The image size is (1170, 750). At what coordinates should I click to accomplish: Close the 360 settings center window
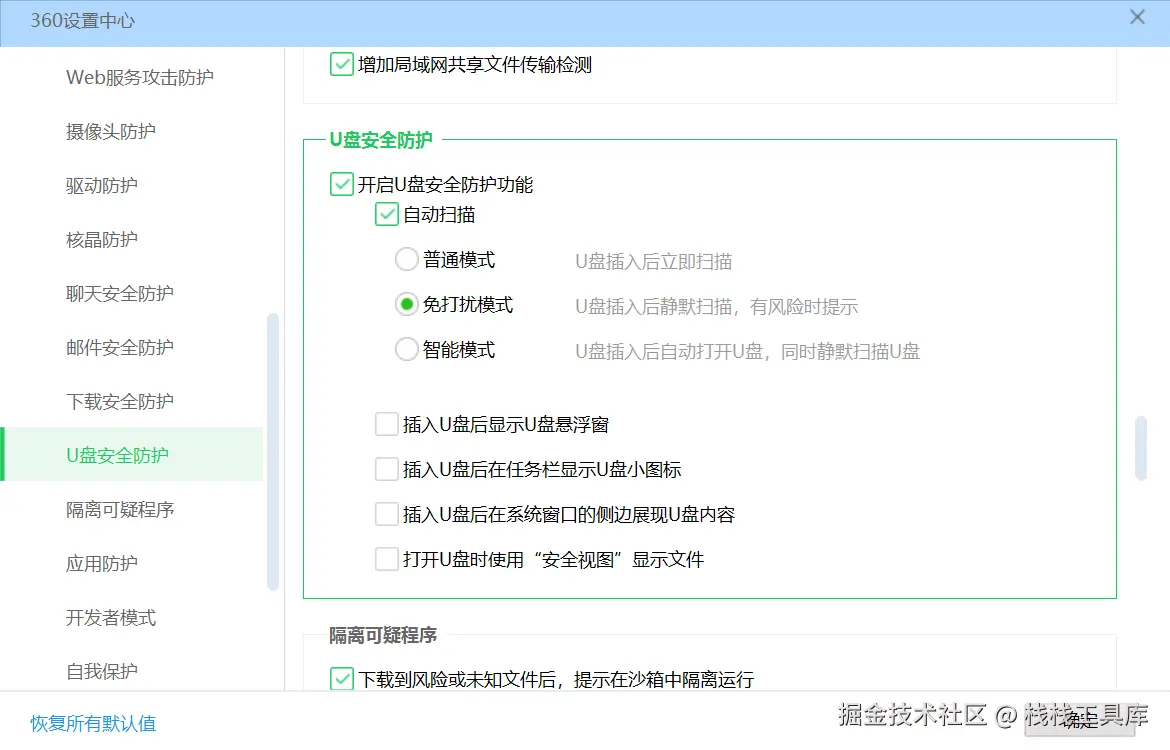click(x=1137, y=17)
